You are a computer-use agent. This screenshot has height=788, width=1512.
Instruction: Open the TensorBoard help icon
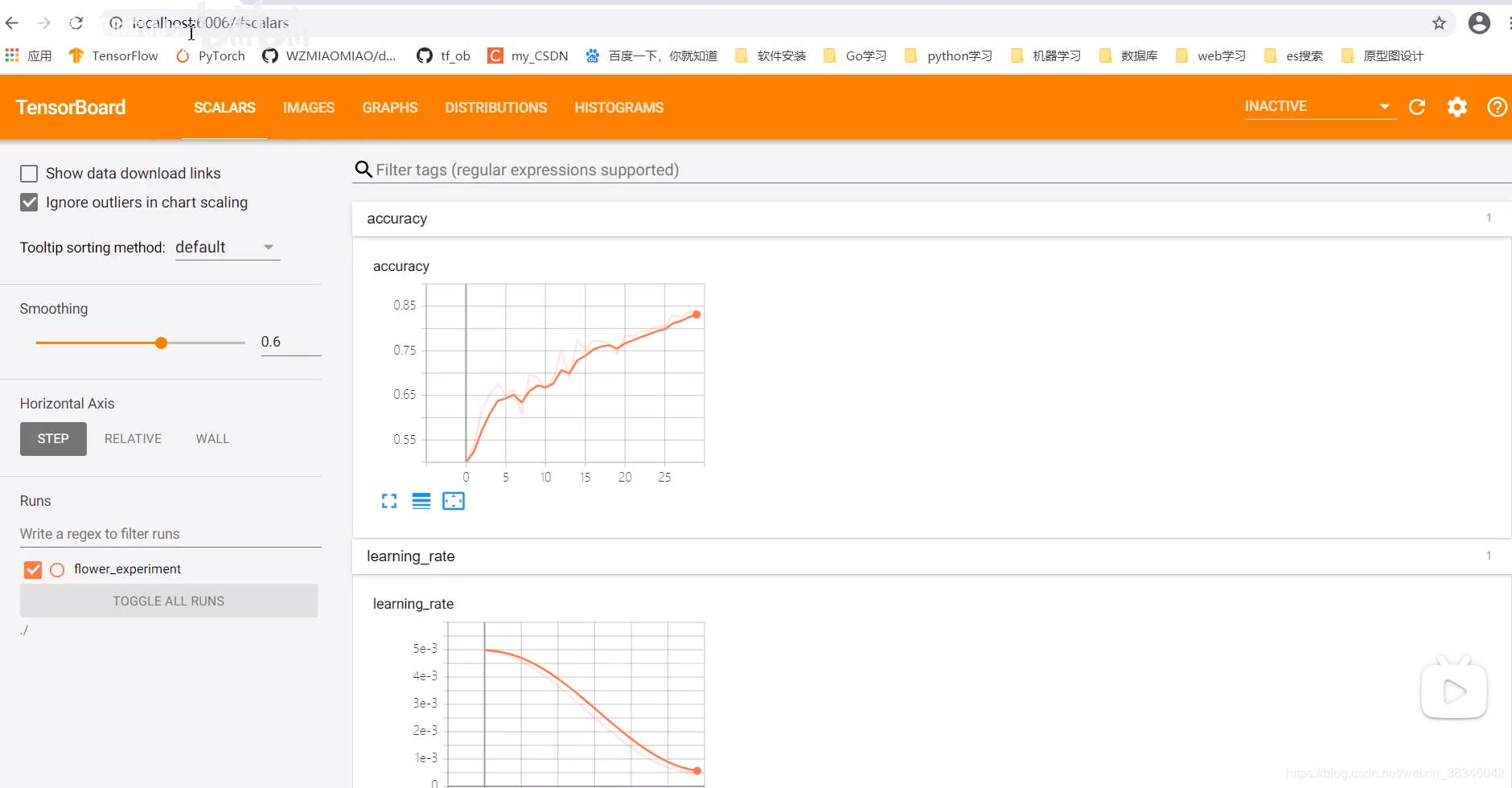point(1497,107)
